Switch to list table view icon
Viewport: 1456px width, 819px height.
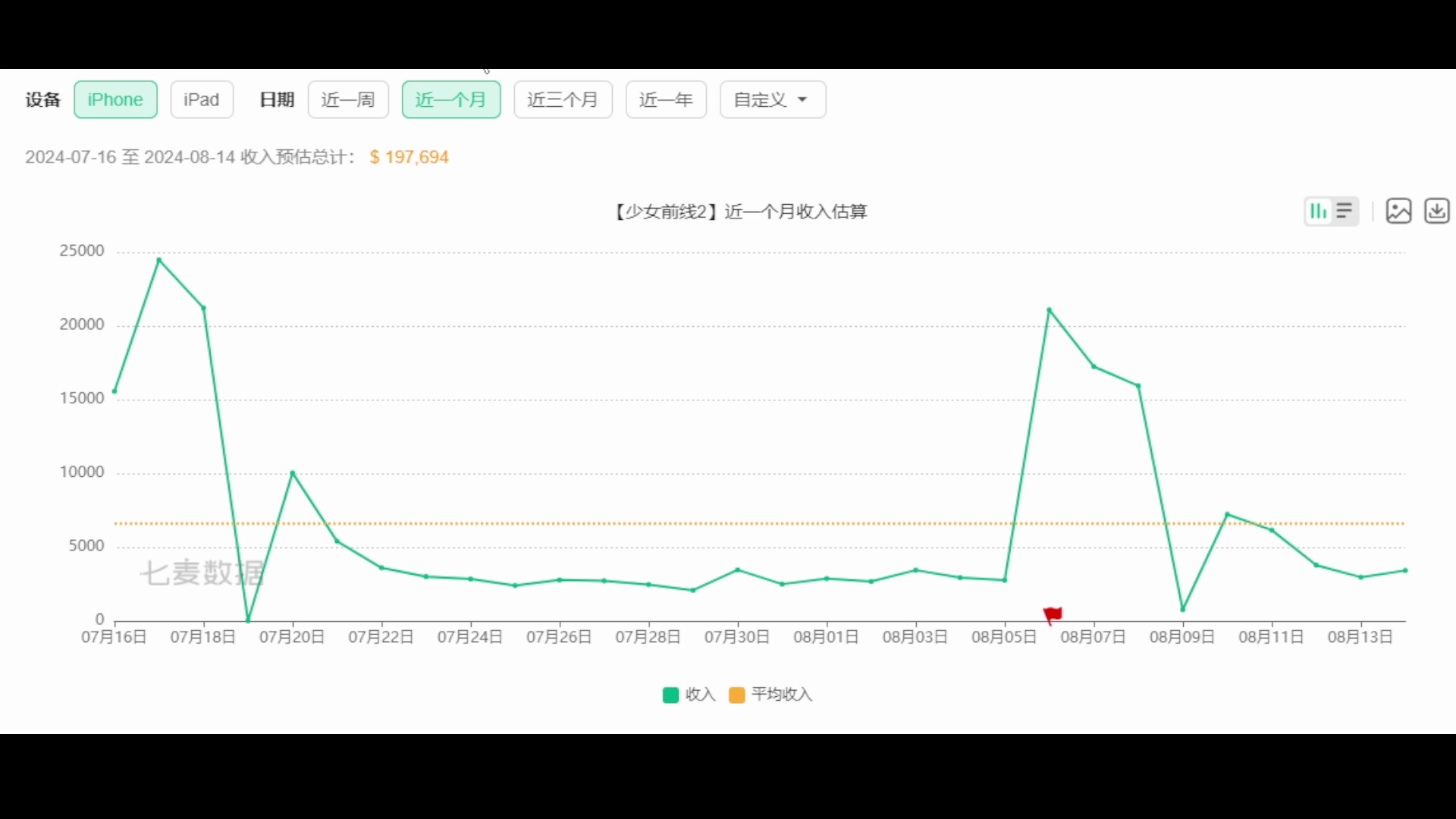[x=1345, y=211]
